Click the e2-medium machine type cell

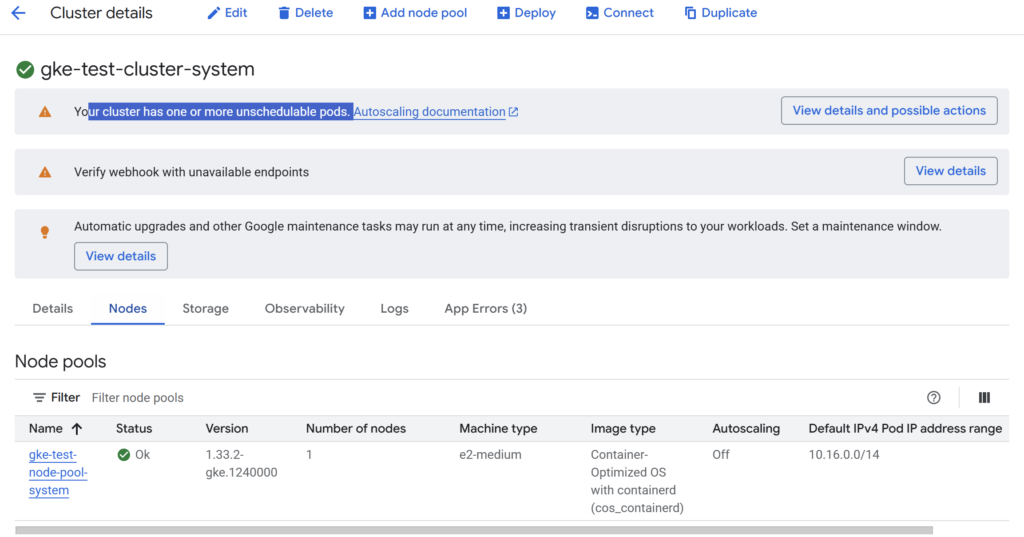point(490,455)
